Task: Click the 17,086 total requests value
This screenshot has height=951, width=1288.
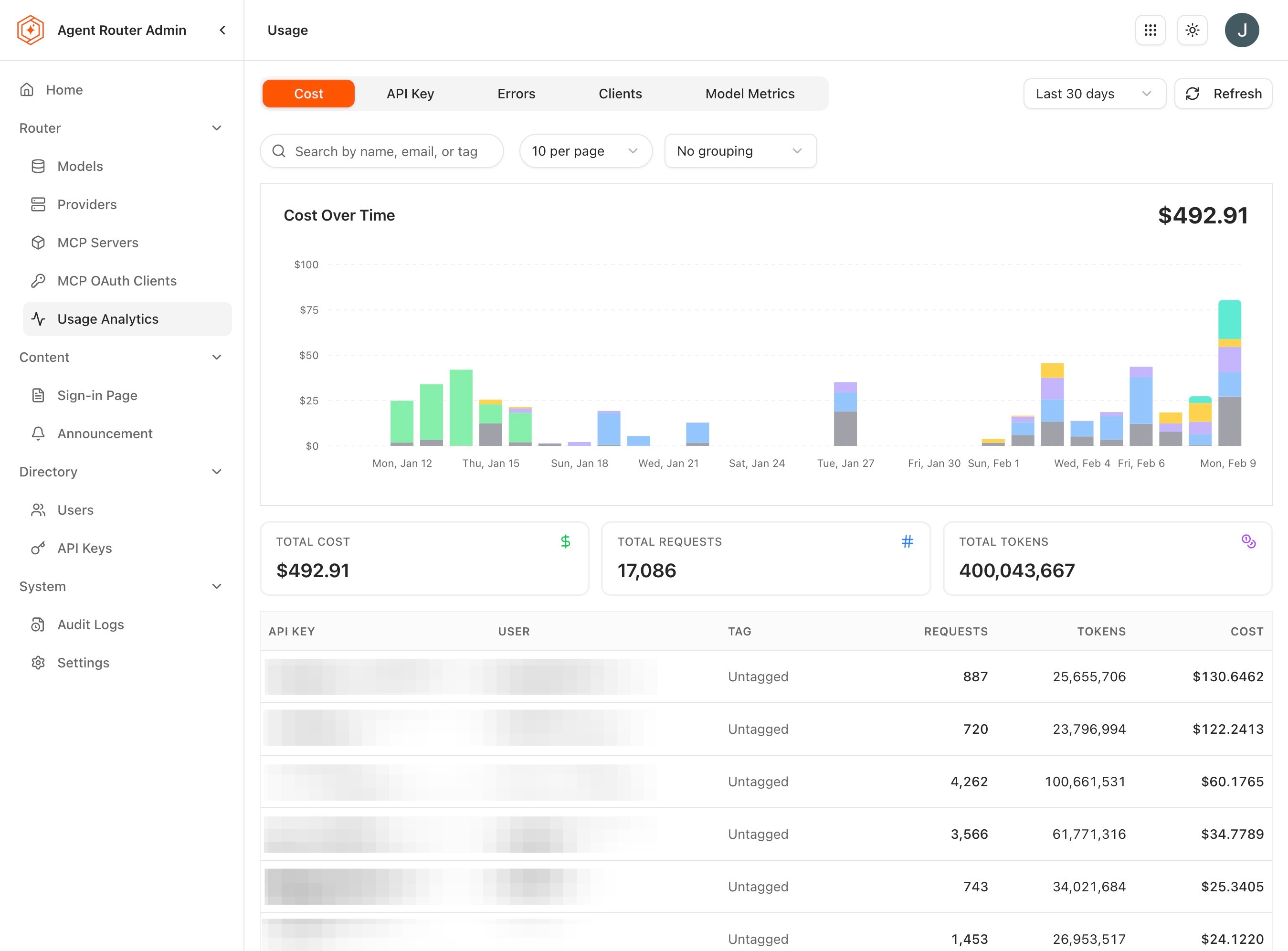Action: click(647, 571)
